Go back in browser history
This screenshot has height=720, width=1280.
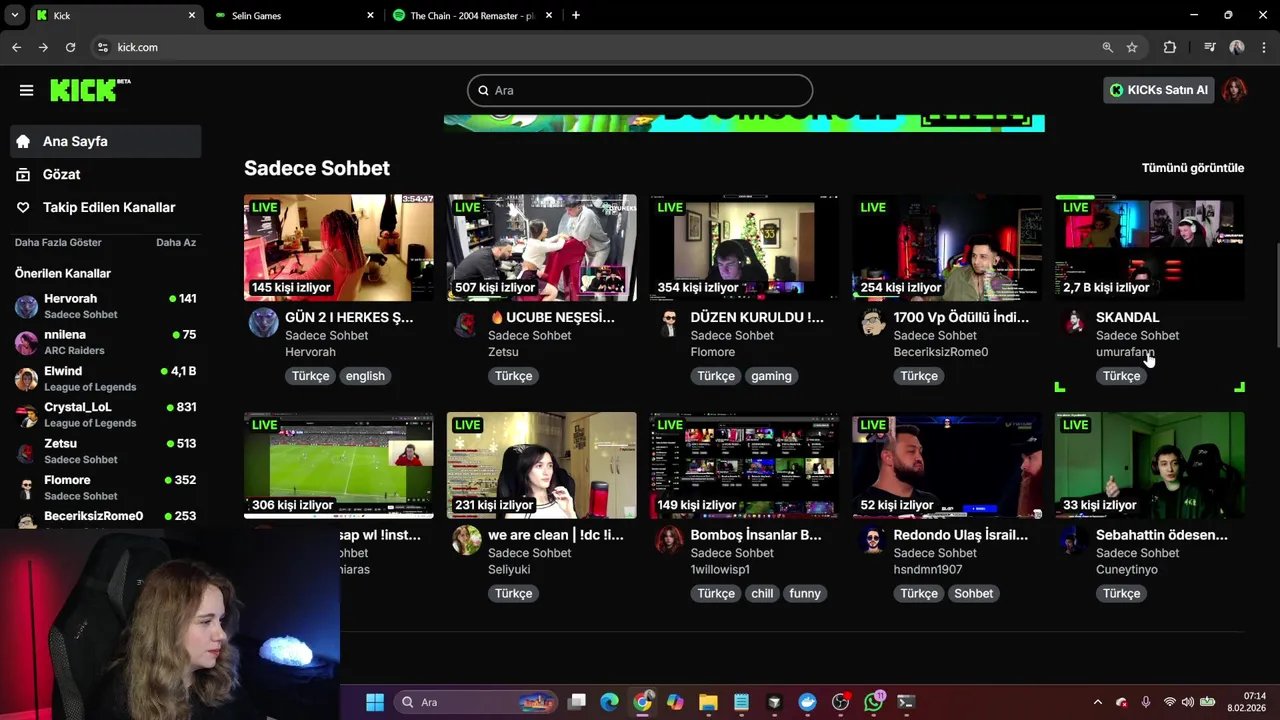pyautogui.click(x=16, y=47)
